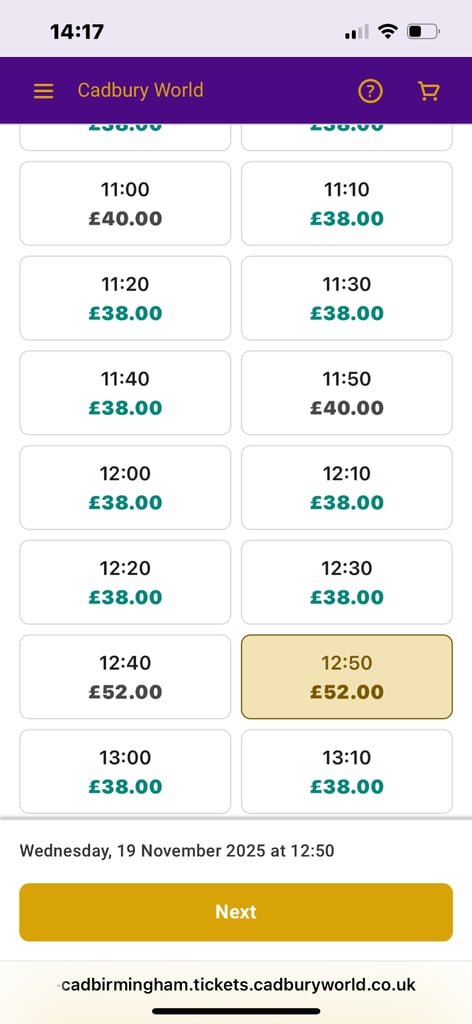Viewport: 472px width, 1024px height.
Task: Tap the Cadbury World title
Action: pyautogui.click(x=140, y=90)
